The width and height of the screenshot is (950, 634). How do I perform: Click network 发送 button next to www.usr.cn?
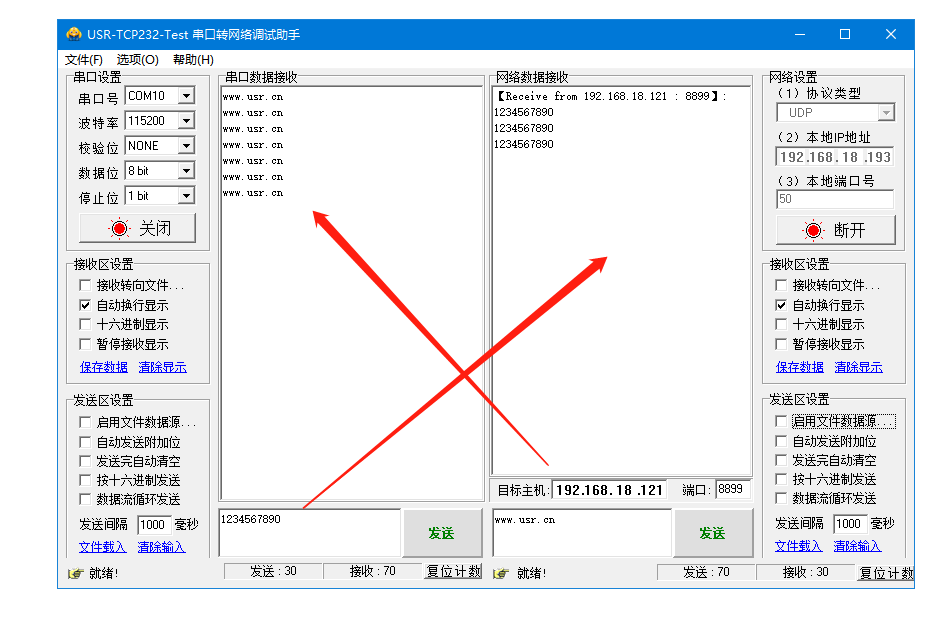(x=712, y=533)
